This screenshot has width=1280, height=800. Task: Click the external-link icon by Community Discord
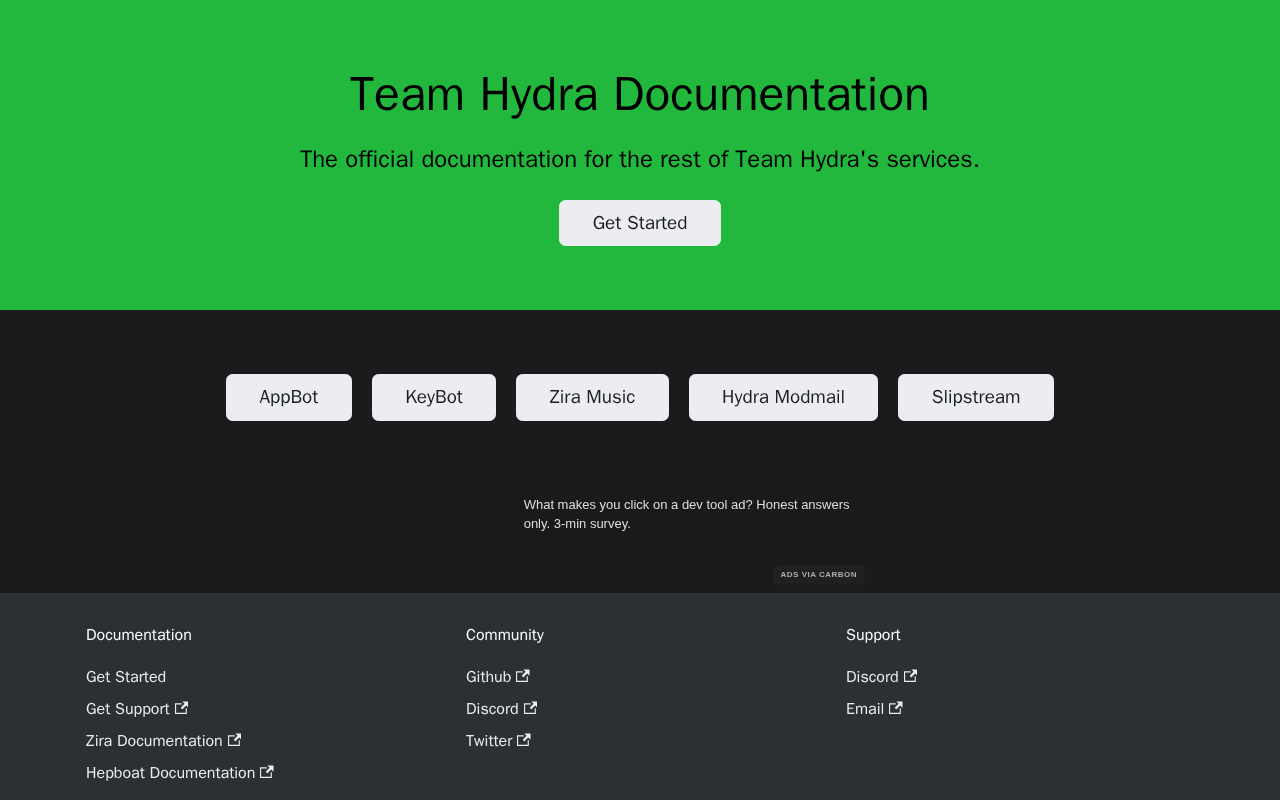pyautogui.click(x=530, y=708)
